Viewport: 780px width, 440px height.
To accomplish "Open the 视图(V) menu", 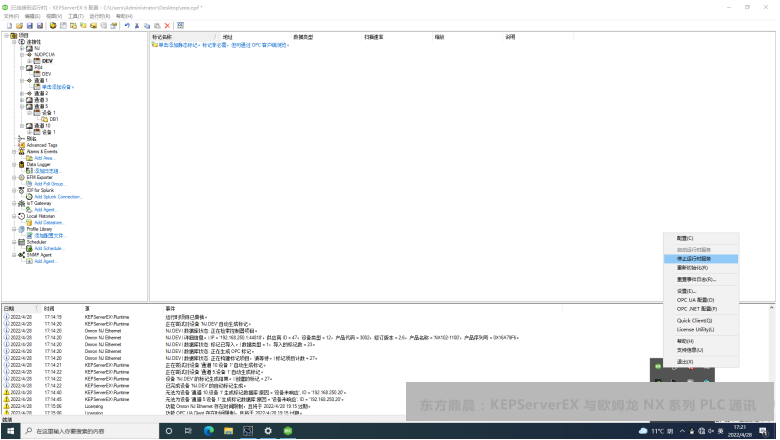I will (54, 16).
